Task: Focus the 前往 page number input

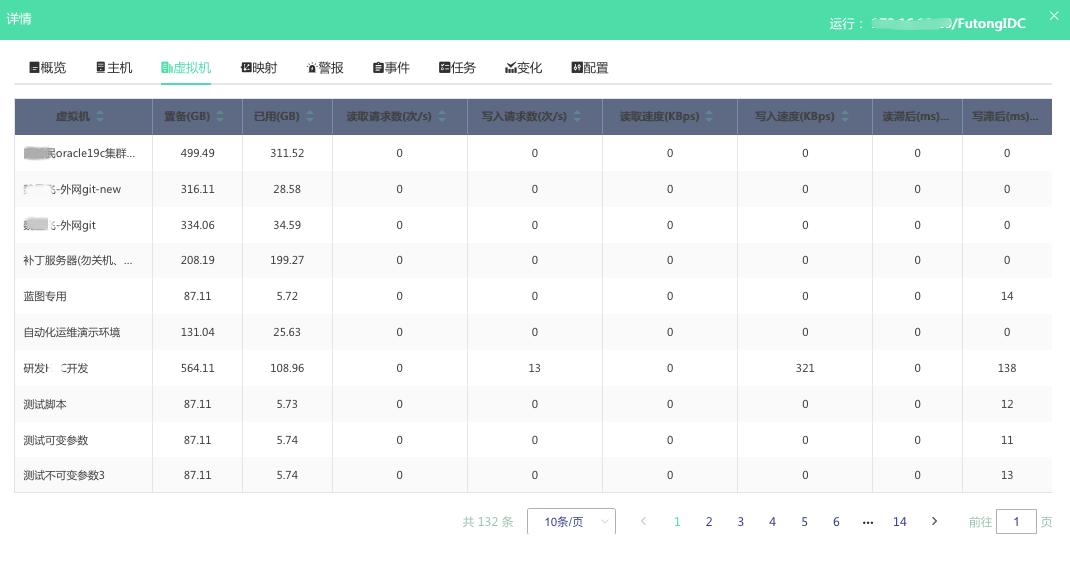Action: (1016, 522)
